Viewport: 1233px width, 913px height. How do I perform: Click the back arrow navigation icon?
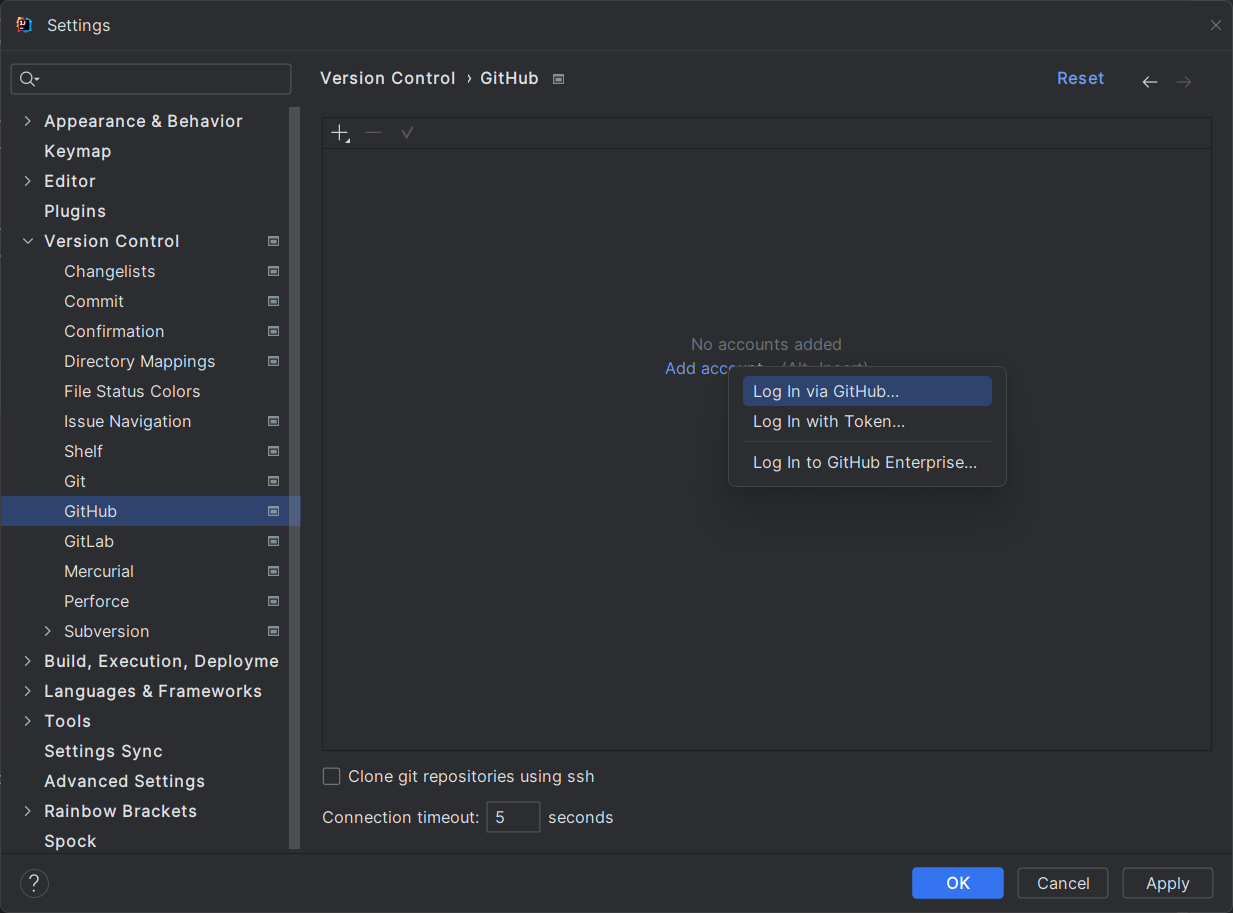point(1150,82)
